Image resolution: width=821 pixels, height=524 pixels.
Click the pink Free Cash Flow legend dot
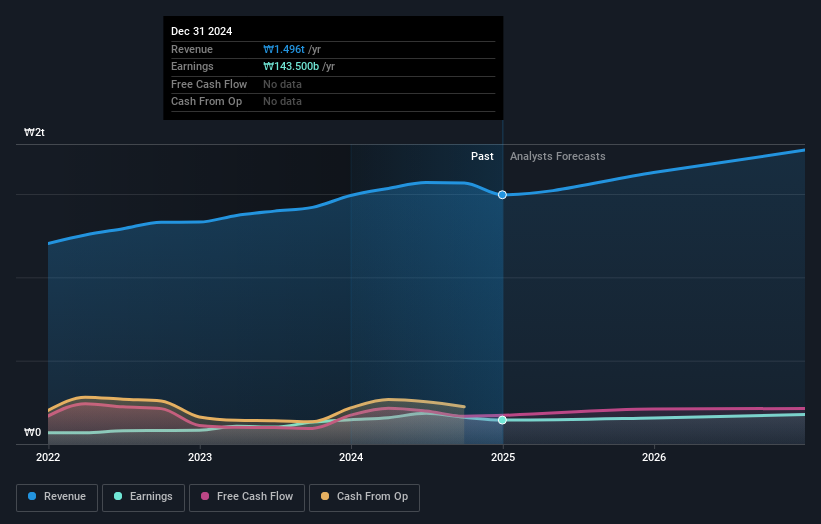click(205, 496)
